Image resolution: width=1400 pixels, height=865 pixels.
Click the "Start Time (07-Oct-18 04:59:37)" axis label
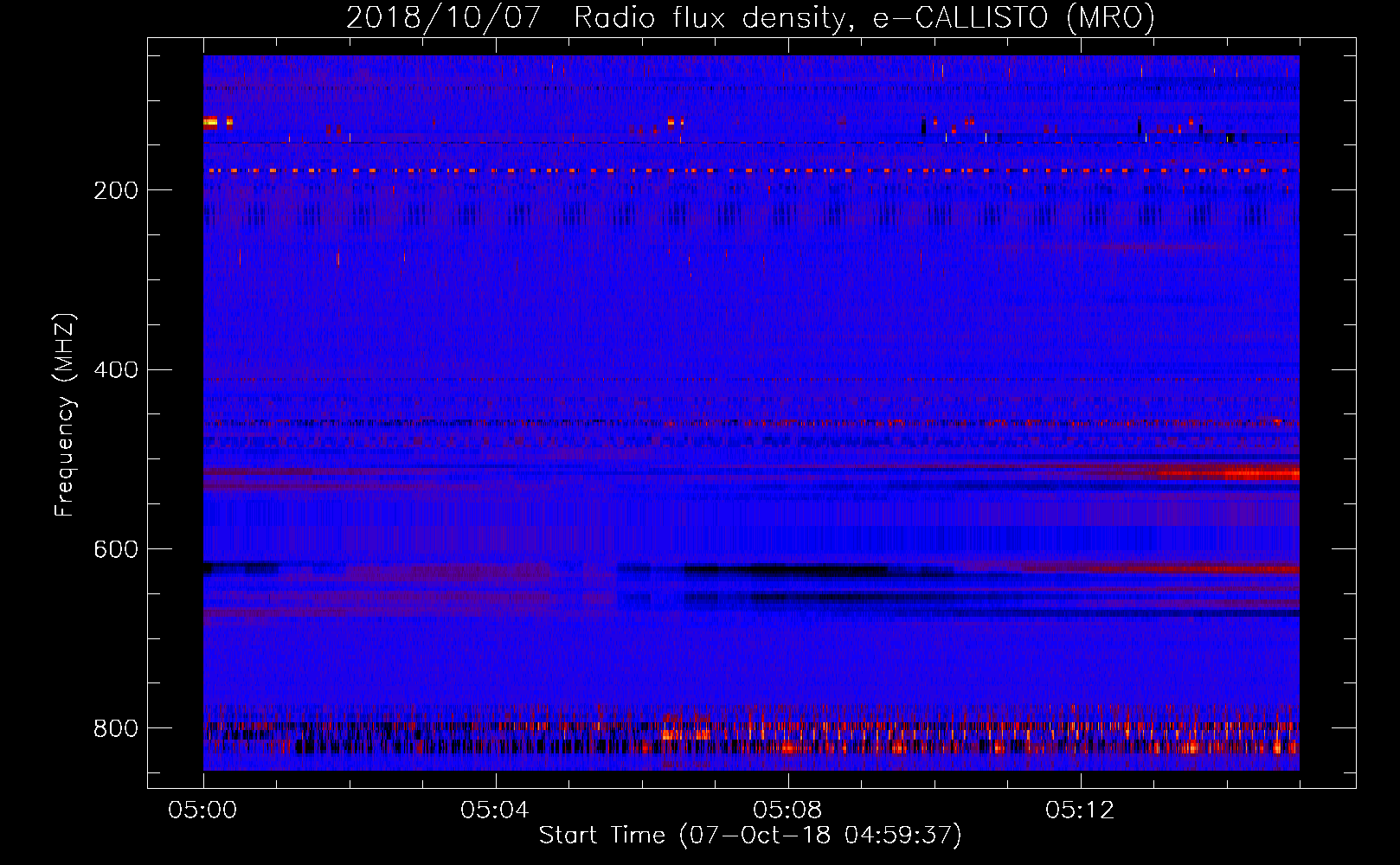click(750, 835)
